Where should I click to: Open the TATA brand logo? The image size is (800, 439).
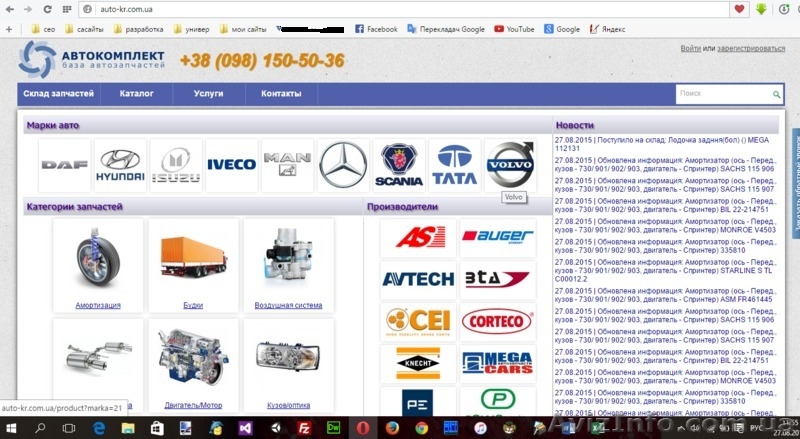[455, 165]
